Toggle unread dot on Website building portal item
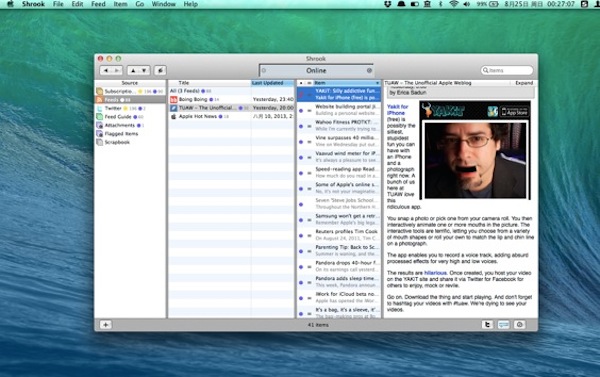The height and width of the screenshot is (377, 600). coord(301,110)
